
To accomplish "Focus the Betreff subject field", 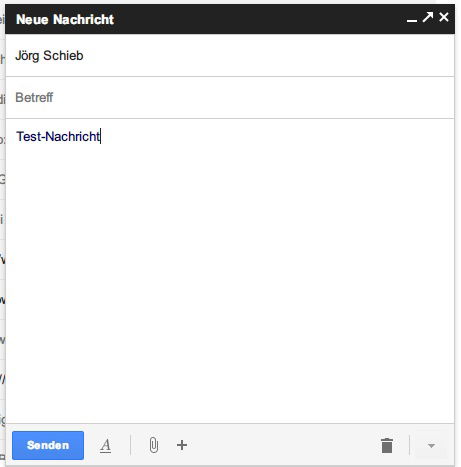I will (230, 98).
